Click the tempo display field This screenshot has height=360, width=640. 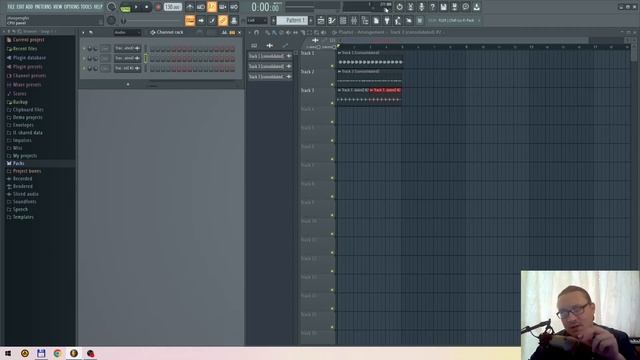coord(173,7)
